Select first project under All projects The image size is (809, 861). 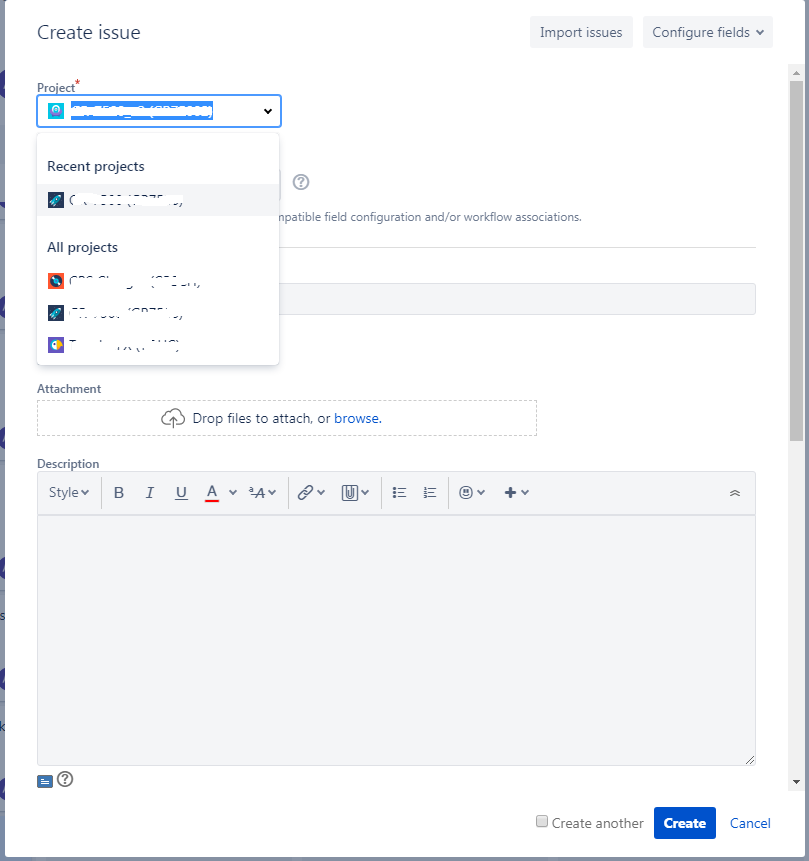pos(158,281)
